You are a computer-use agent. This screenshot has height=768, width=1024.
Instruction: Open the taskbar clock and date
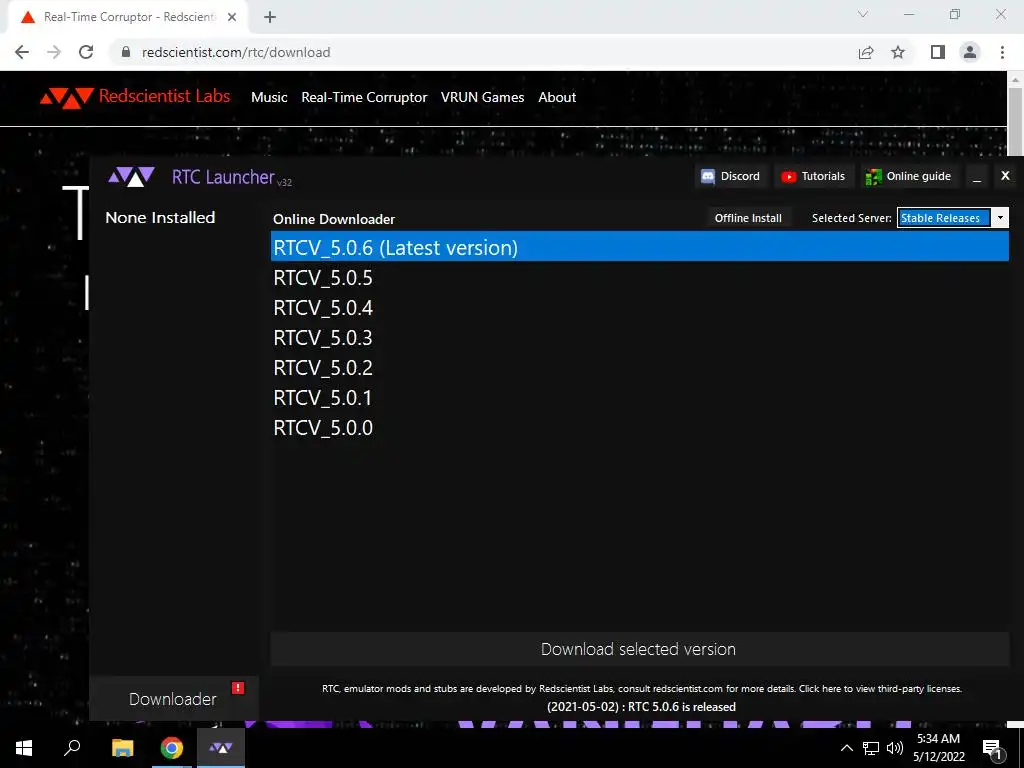(x=938, y=747)
